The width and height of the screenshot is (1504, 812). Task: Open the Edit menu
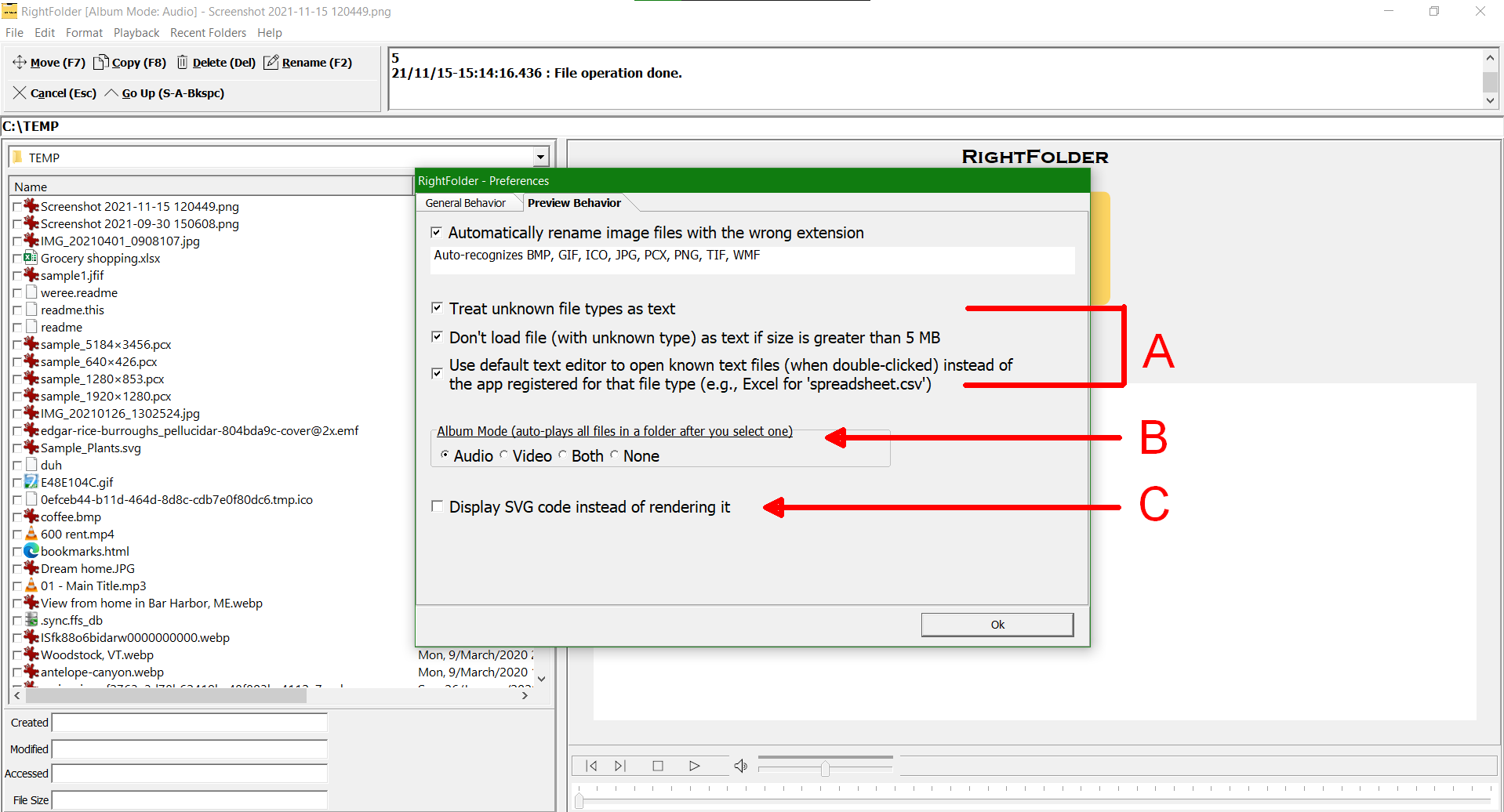(45, 33)
